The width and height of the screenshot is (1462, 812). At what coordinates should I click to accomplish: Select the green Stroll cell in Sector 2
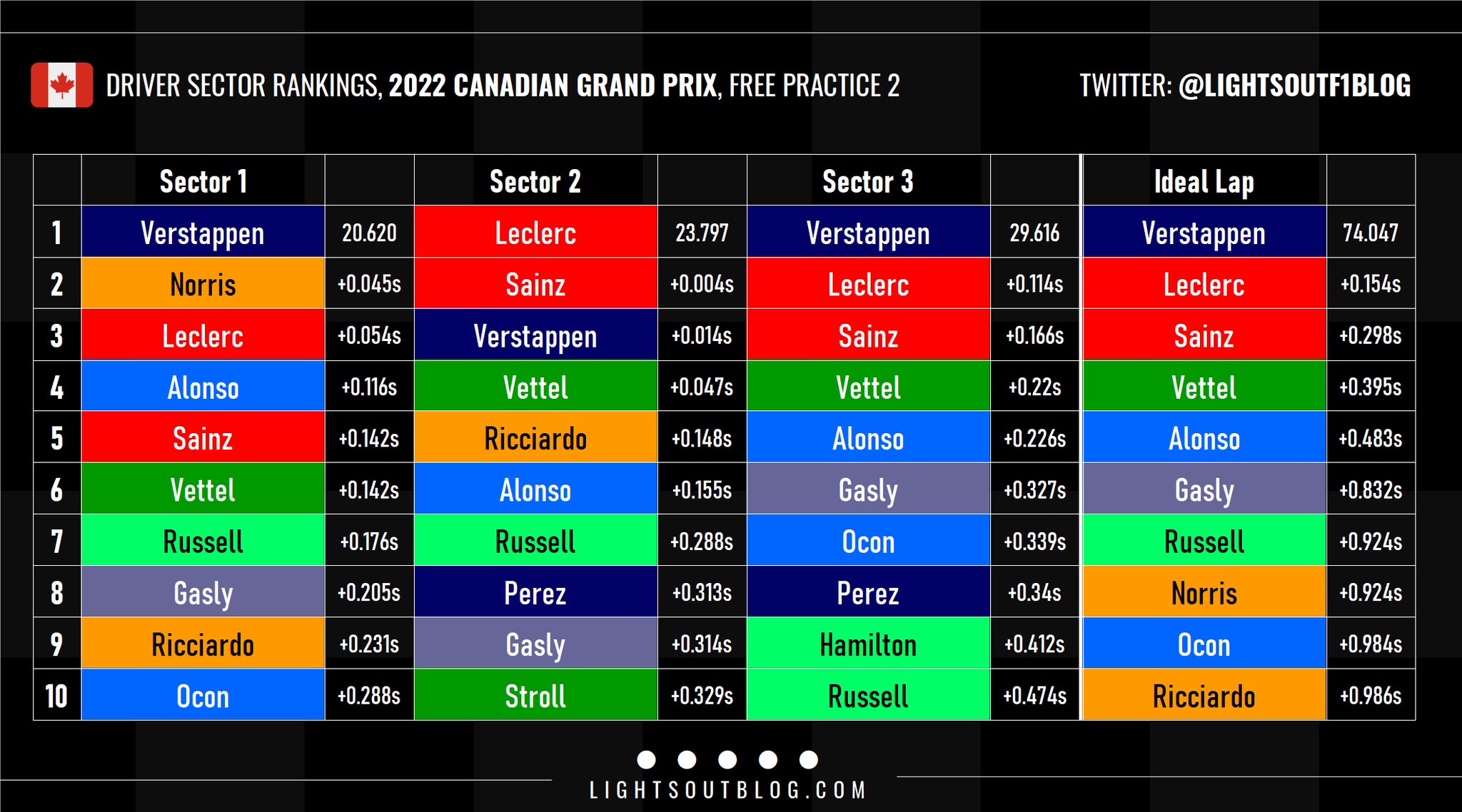tap(535, 695)
